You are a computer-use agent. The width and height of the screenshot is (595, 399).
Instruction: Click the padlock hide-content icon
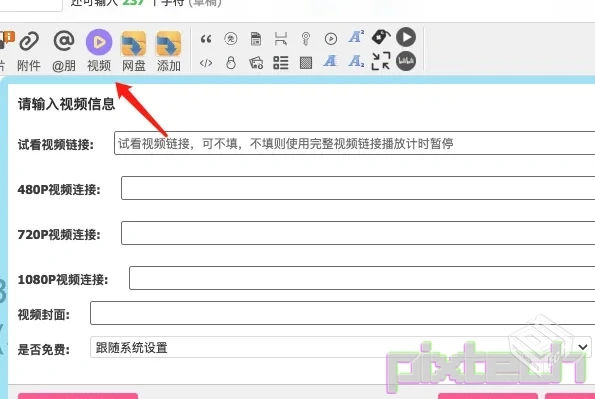click(x=231, y=62)
